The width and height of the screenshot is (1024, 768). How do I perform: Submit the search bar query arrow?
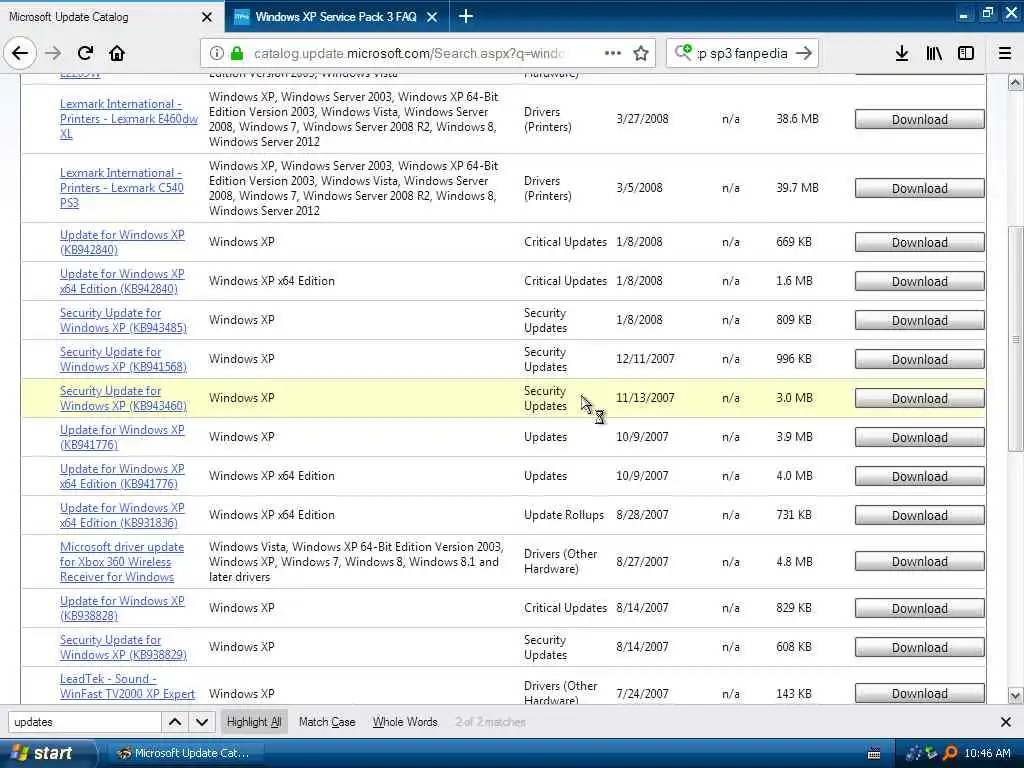(805, 53)
